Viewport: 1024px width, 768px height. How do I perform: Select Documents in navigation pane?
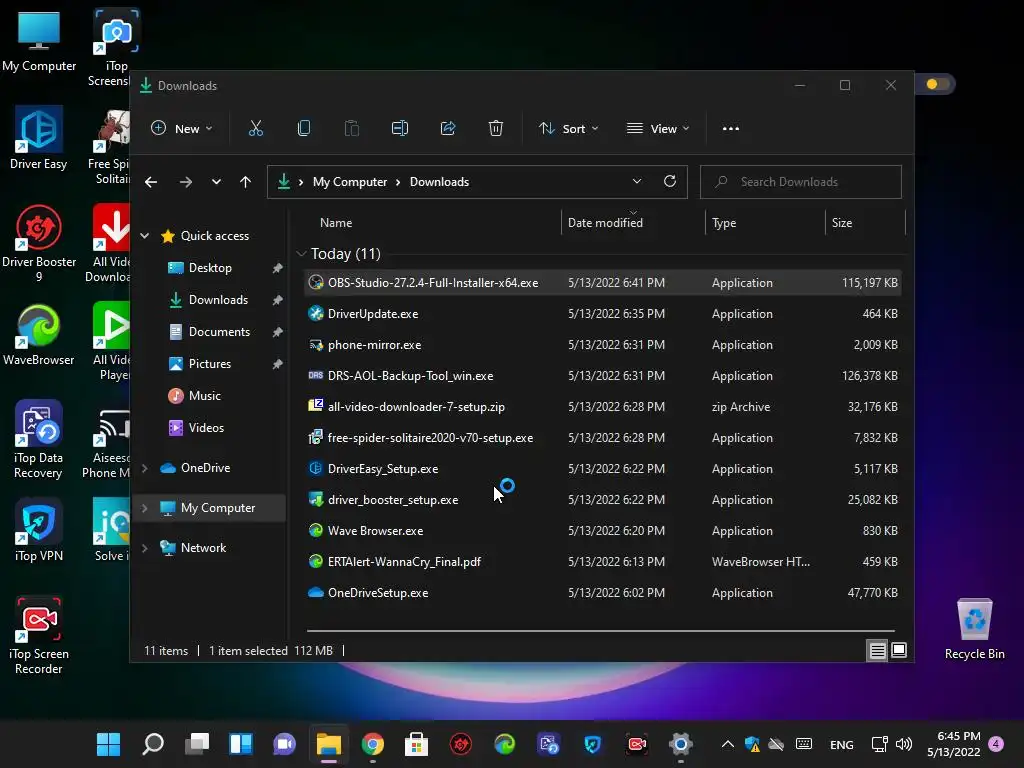point(219,332)
